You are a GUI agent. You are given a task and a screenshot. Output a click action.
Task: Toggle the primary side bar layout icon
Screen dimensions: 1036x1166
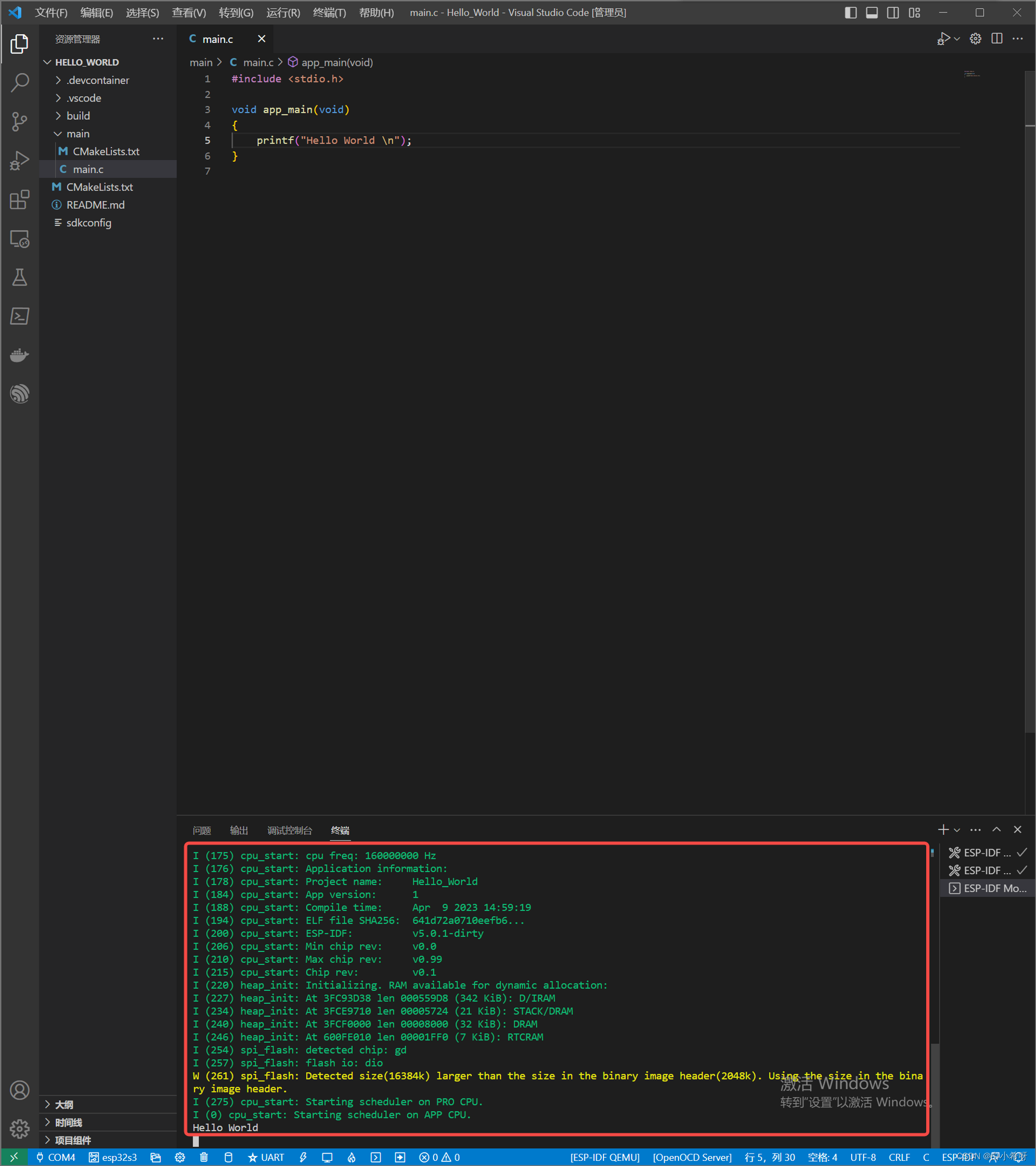[850, 12]
